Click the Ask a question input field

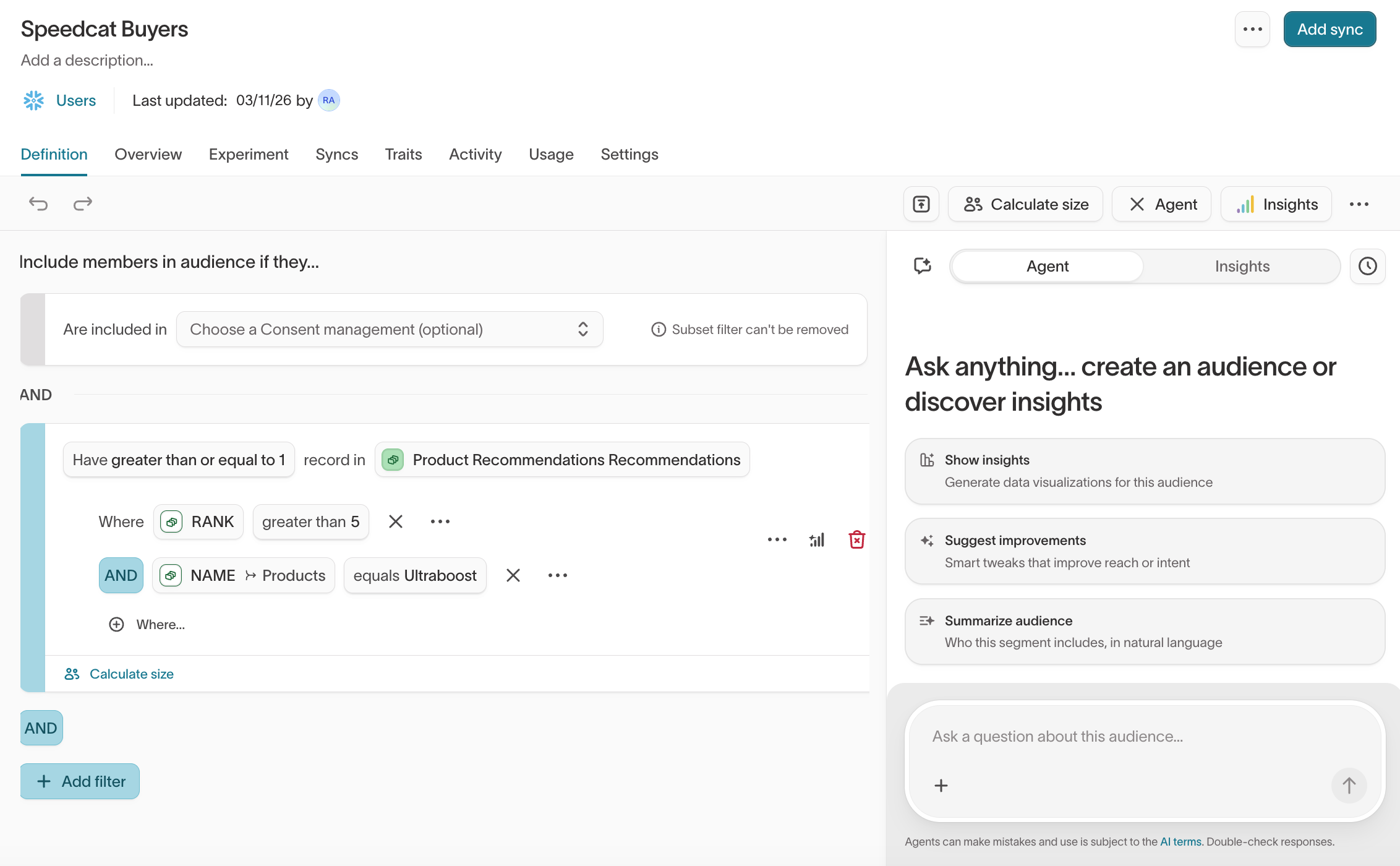1145,736
